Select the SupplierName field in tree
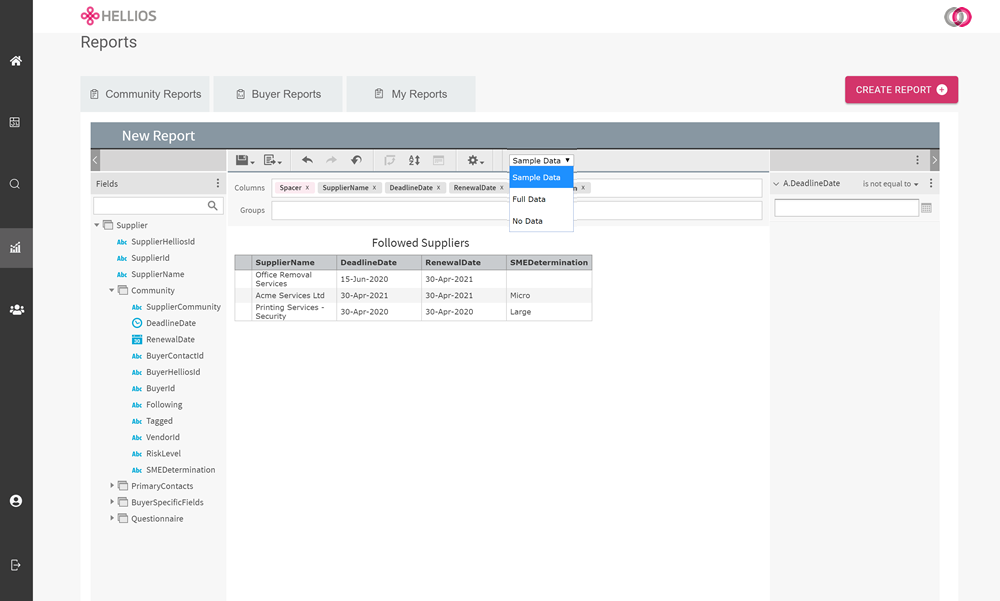Screen dimensions: 1000x601 pos(158,274)
